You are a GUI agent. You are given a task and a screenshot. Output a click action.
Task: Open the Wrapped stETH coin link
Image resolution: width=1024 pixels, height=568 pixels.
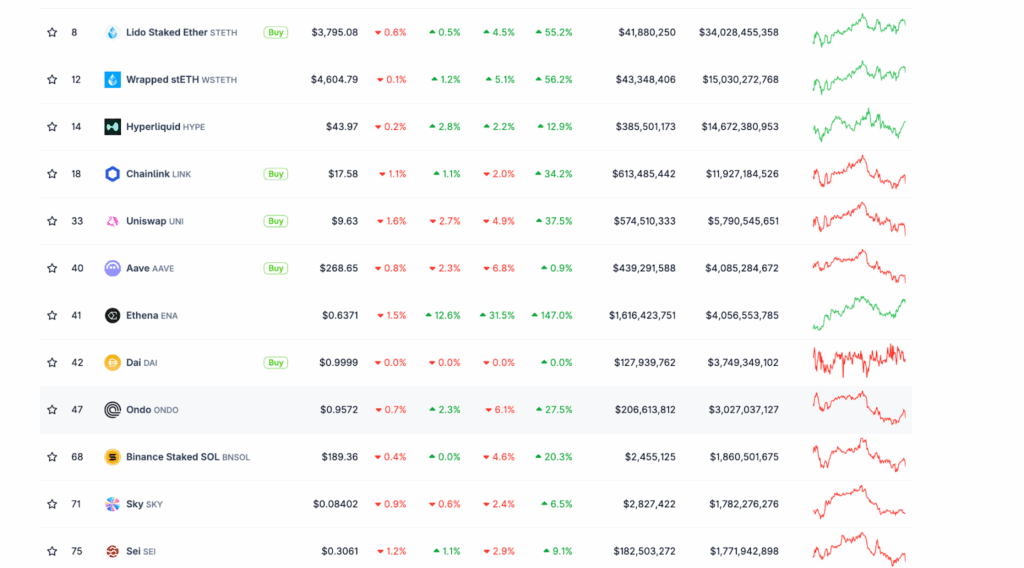pyautogui.click(x=182, y=80)
